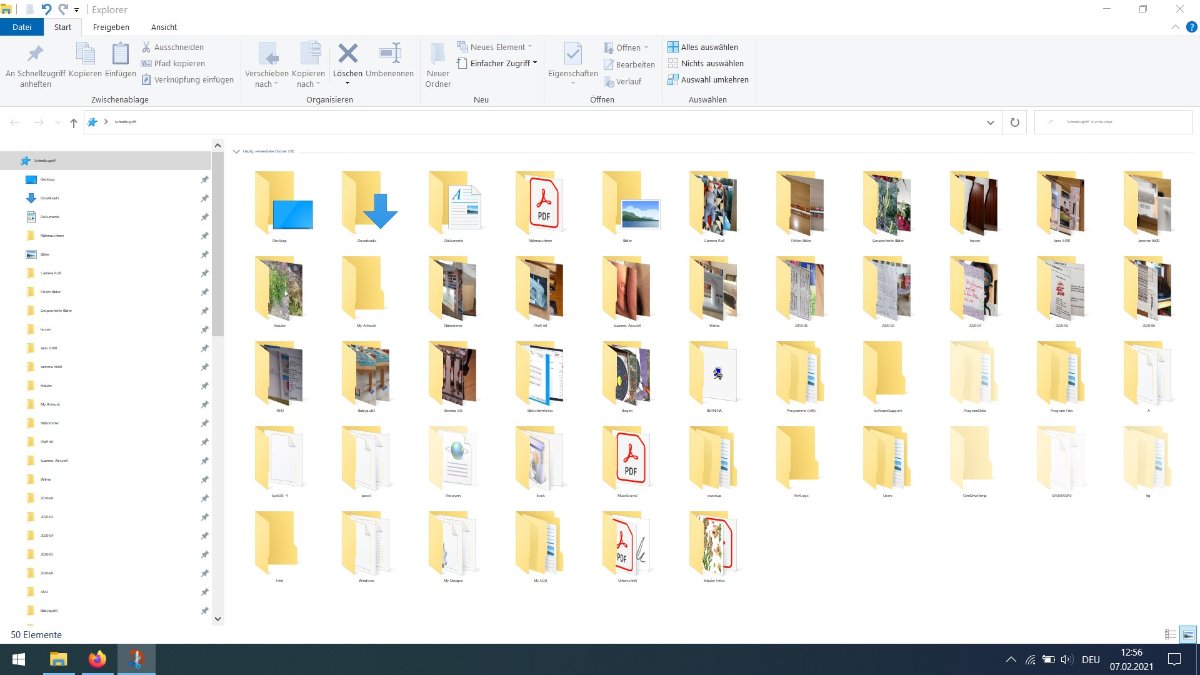Screen dimensions: 1200x675
Task: Go up one folder level arrow
Action: click(x=74, y=122)
